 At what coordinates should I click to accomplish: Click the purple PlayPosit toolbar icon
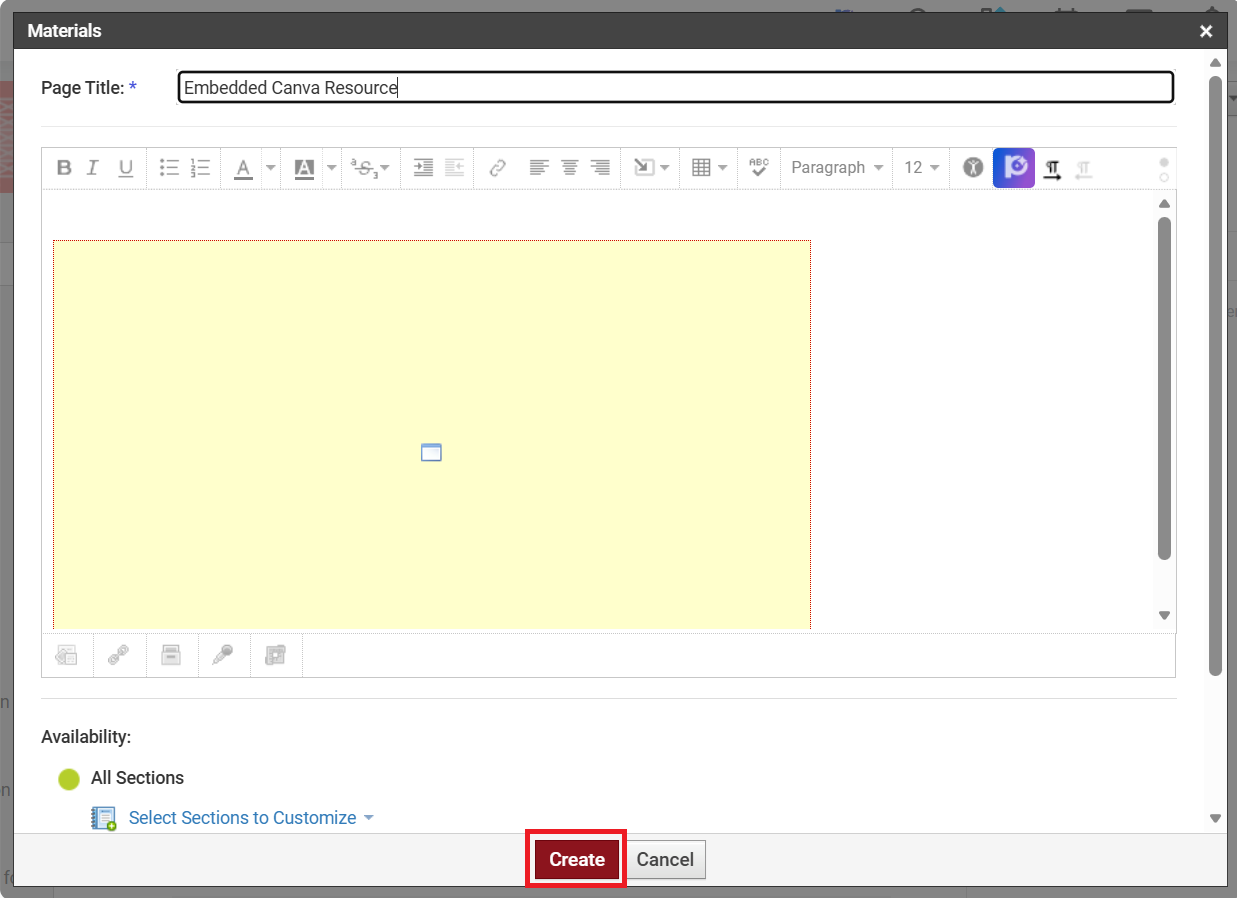[1014, 168]
